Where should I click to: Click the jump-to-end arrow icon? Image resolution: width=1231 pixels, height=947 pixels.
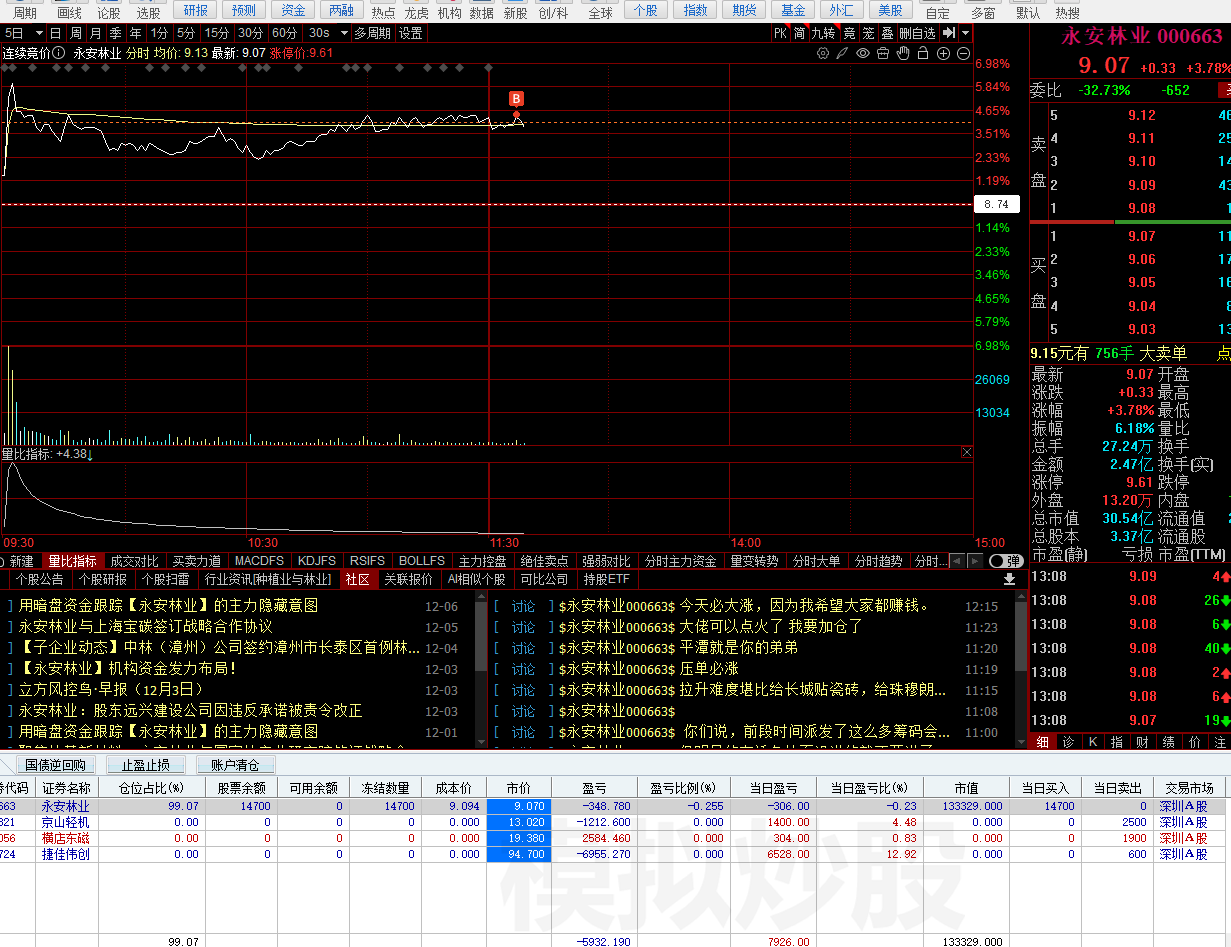[948, 33]
